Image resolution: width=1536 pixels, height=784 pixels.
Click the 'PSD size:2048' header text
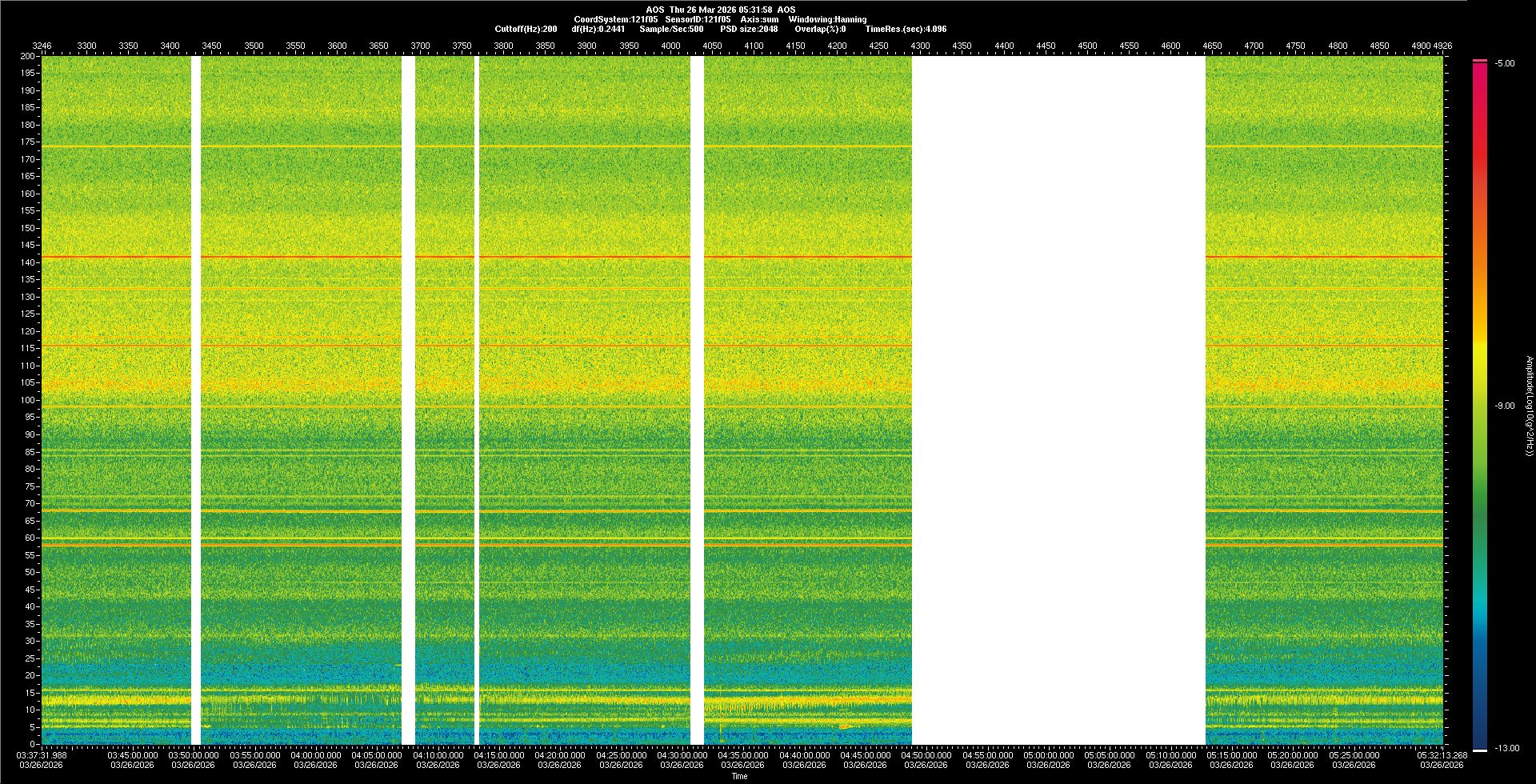748,29
